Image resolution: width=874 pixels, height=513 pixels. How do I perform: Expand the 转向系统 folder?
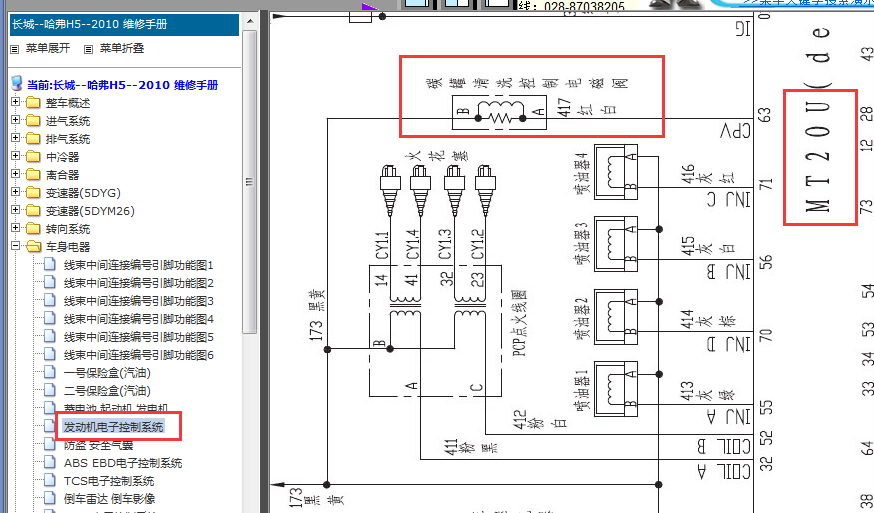coord(16,228)
